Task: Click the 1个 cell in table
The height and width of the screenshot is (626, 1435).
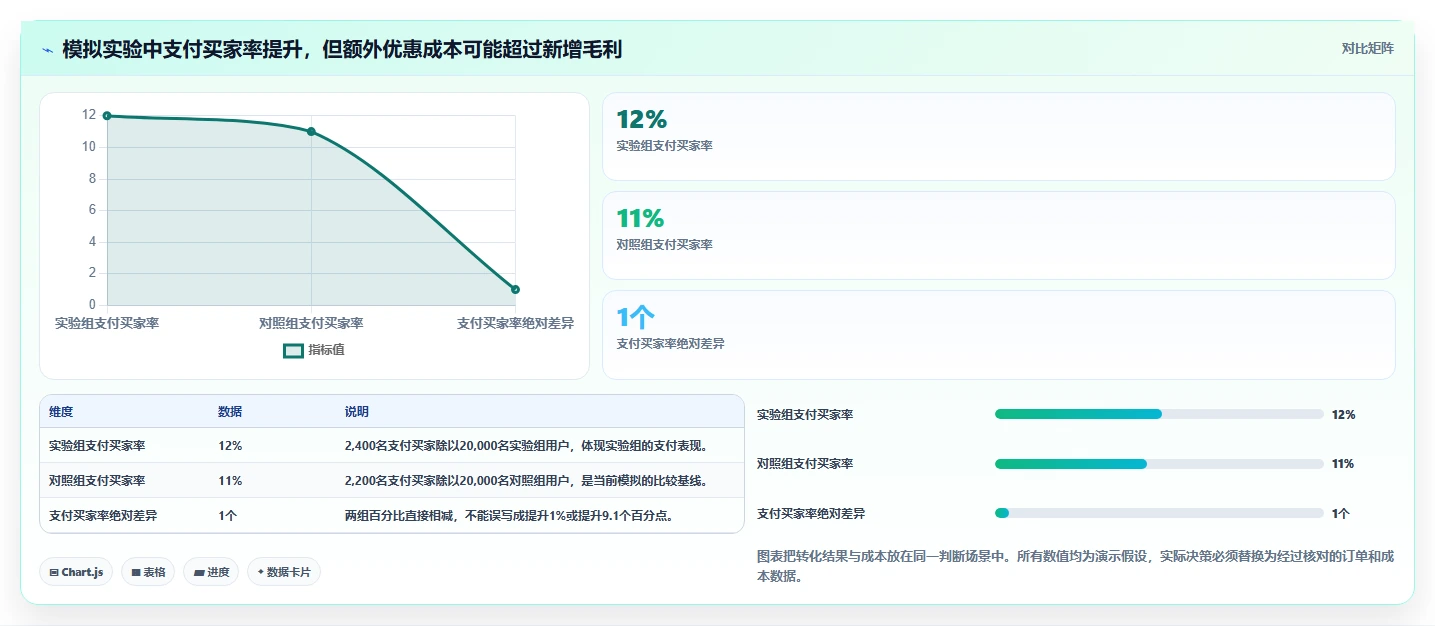Action: pyautogui.click(x=227, y=516)
